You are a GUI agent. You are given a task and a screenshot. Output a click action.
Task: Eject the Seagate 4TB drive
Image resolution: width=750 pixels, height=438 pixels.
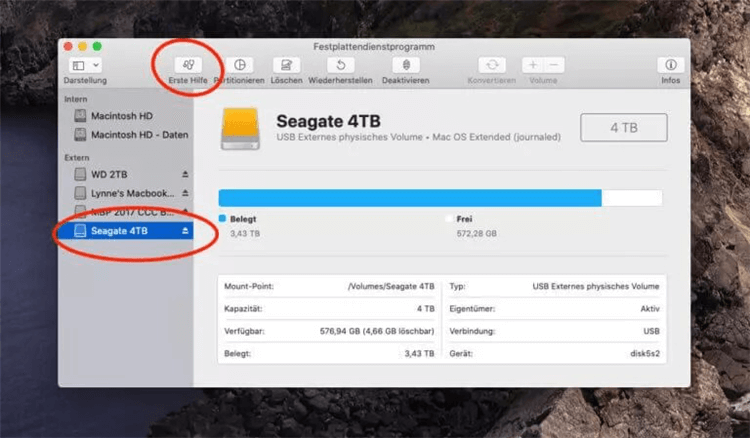[185, 231]
